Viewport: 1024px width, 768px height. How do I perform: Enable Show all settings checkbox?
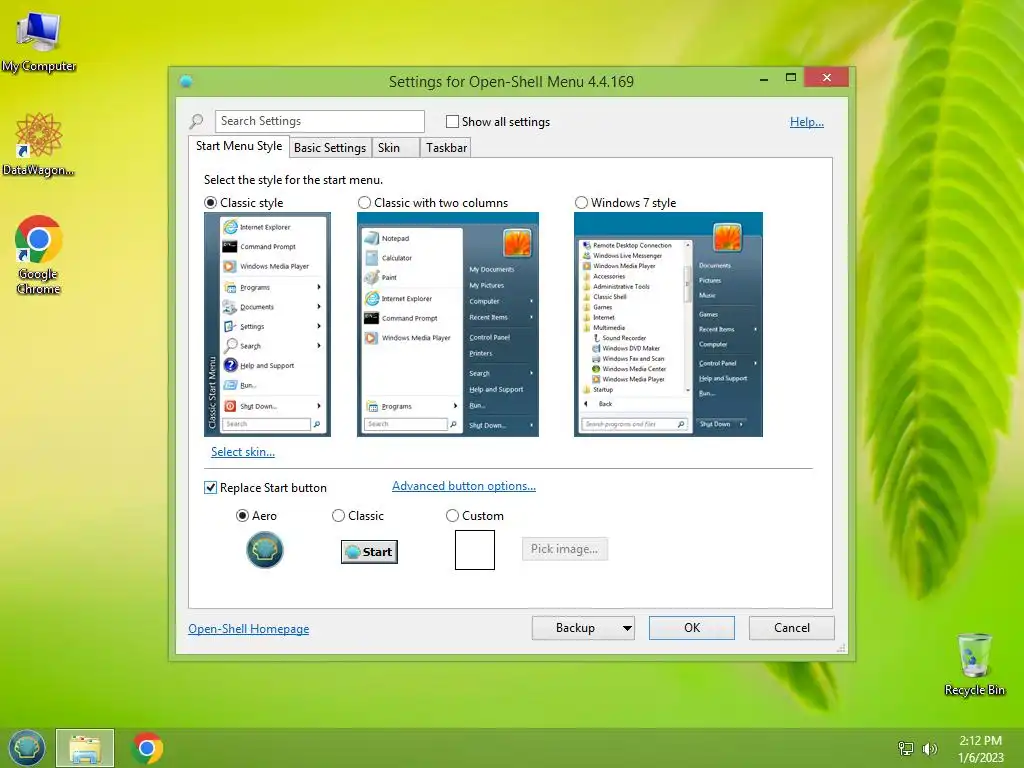pyautogui.click(x=452, y=121)
